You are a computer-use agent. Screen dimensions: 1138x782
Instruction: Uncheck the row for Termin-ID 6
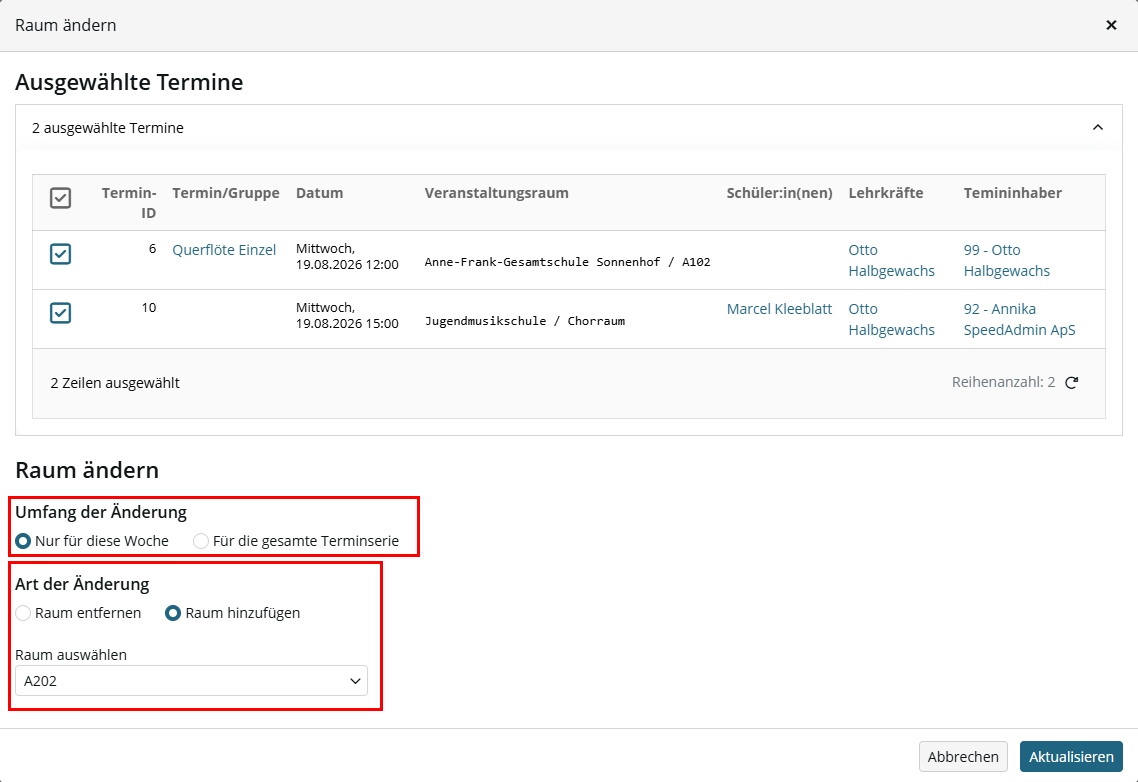pyautogui.click(x=60, y=254)
